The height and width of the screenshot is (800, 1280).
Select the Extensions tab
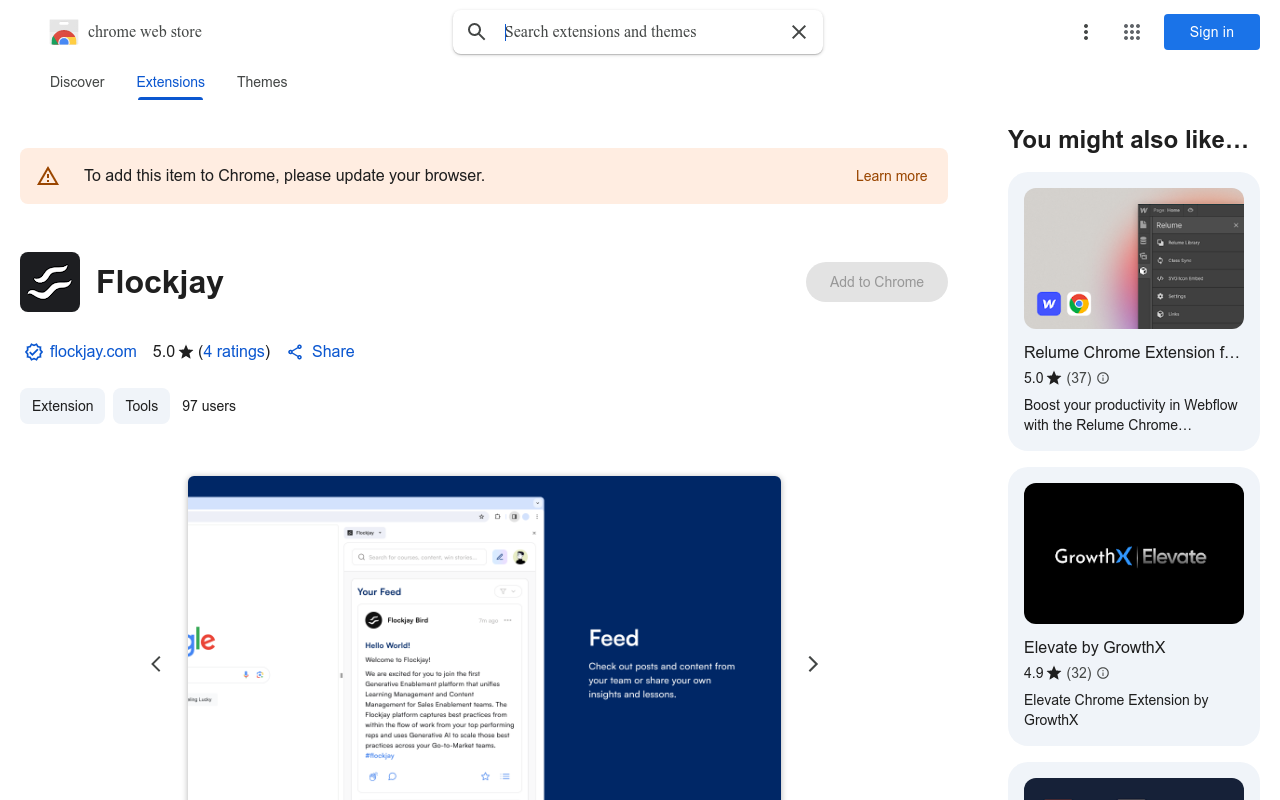pos(171,82)
